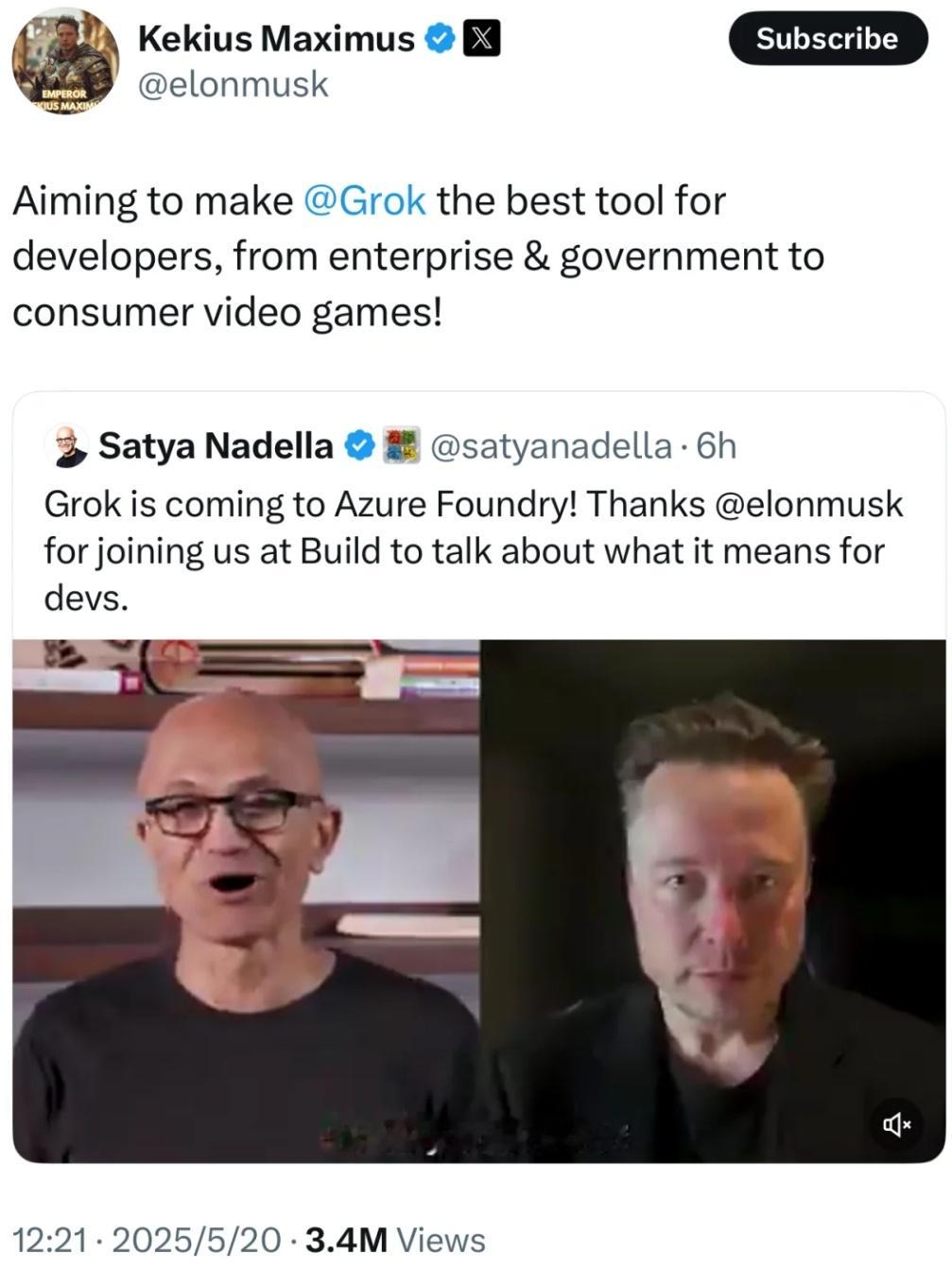Click the 12:21 · 2025/5/20 timestamp
952x1268 pixels.
point(147,1240)
